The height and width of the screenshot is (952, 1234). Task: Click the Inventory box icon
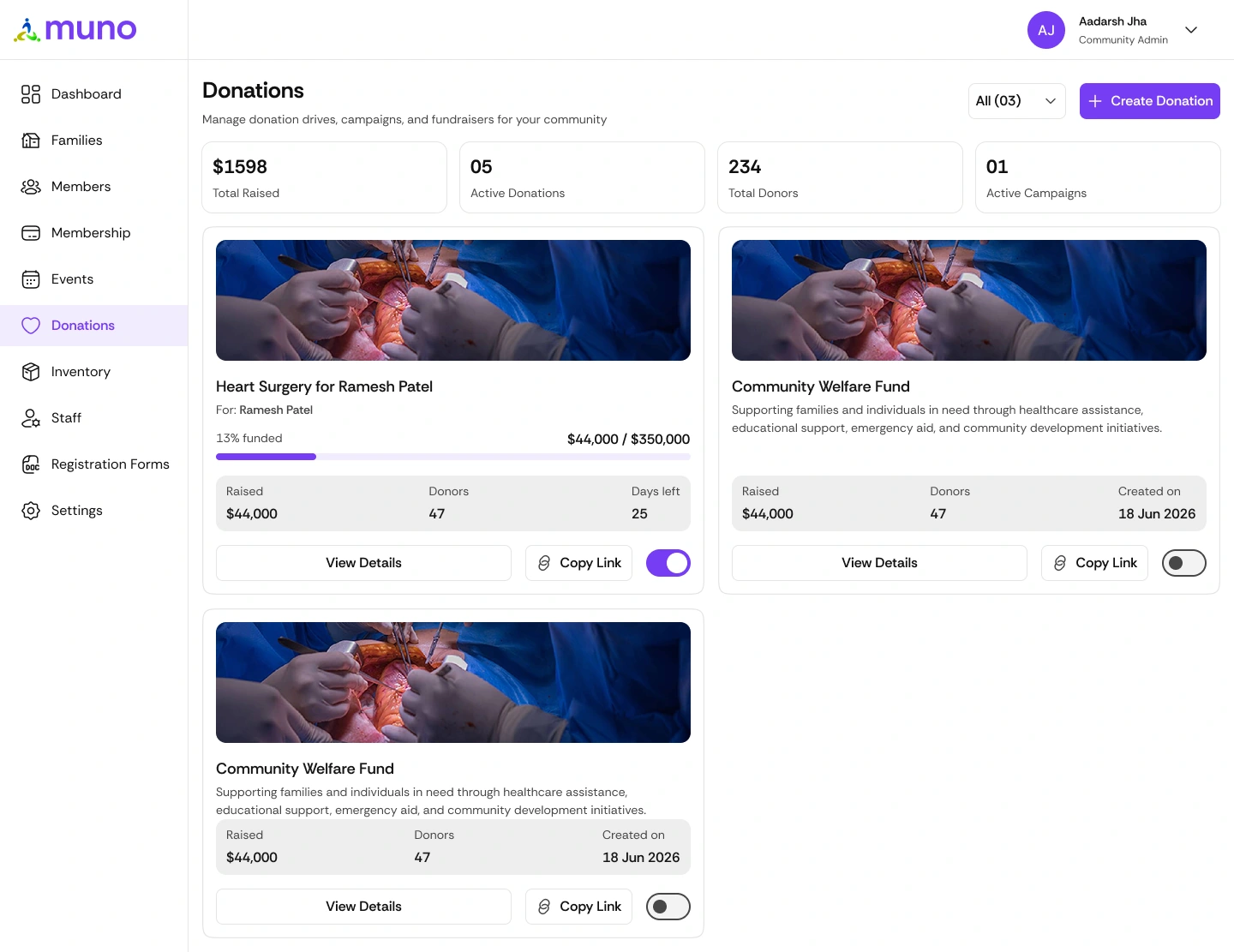(x=31, y=372)
